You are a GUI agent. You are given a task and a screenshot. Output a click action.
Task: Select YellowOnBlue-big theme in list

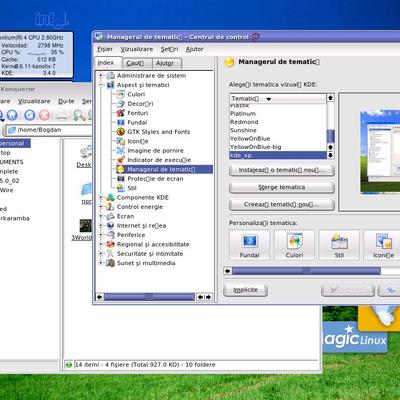[x=256, y=147]
